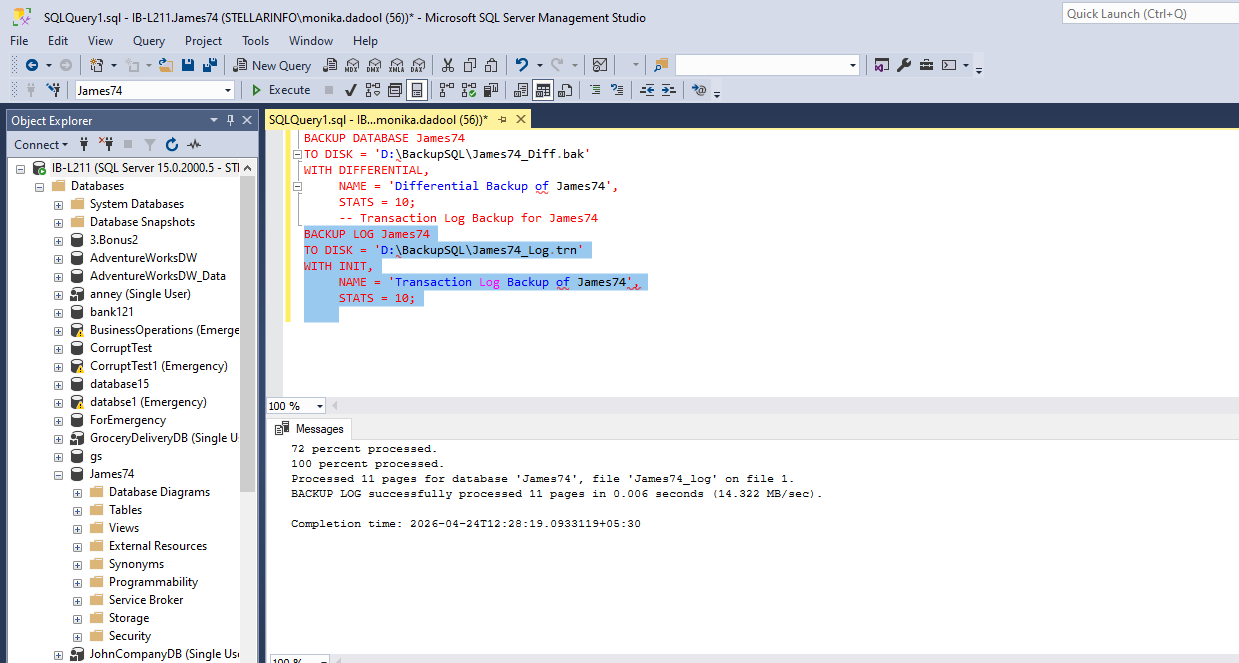Click Uncomment Selected Lines icon
The width and height of the screenshot is (1239, 663).
pyautogui.click(x=617, y=90)
